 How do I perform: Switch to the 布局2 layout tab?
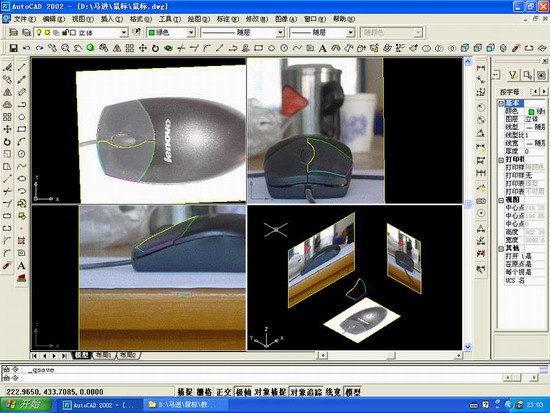[128, 355]
